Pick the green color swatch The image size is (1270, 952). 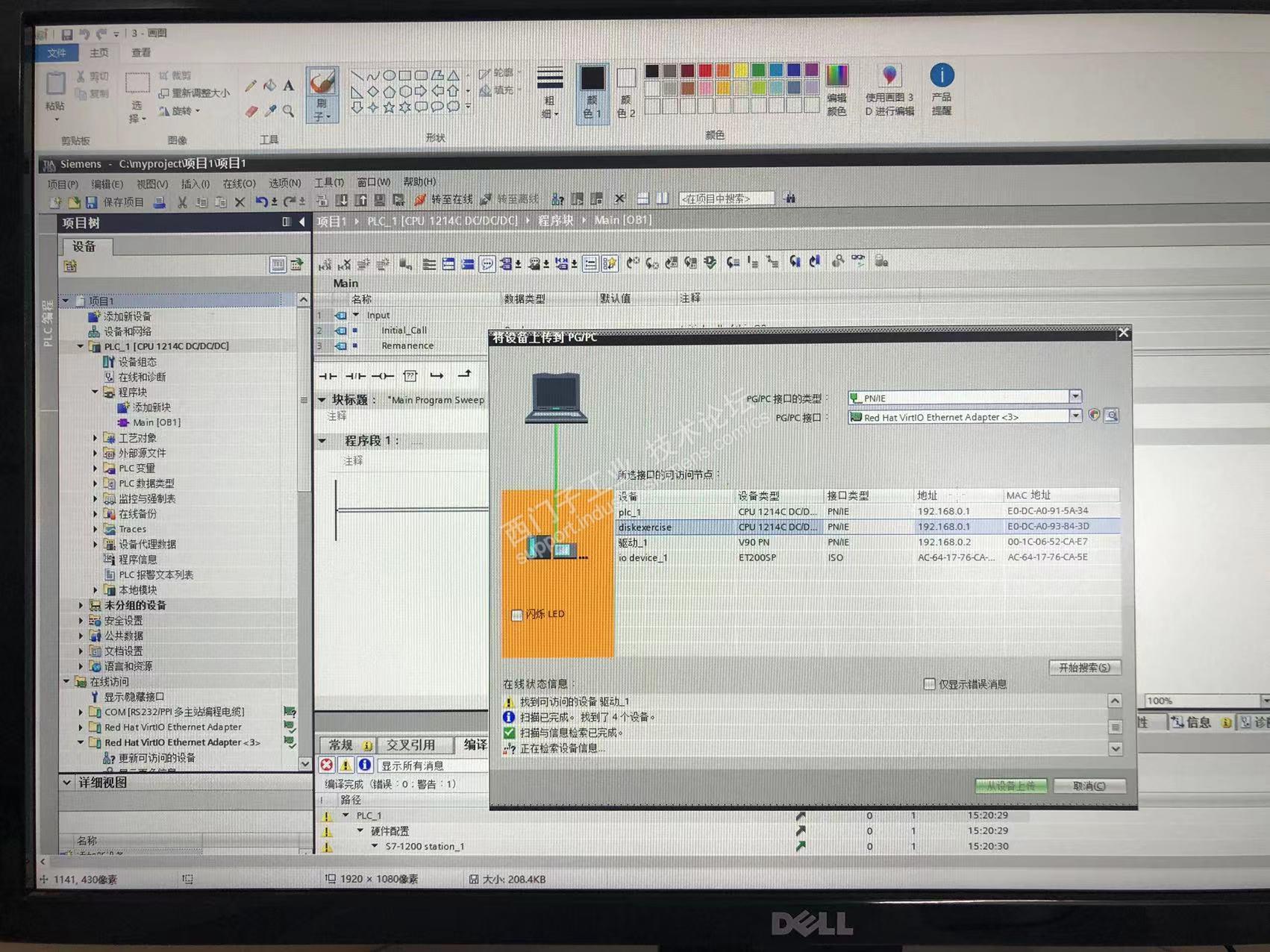tap(759, 70)
